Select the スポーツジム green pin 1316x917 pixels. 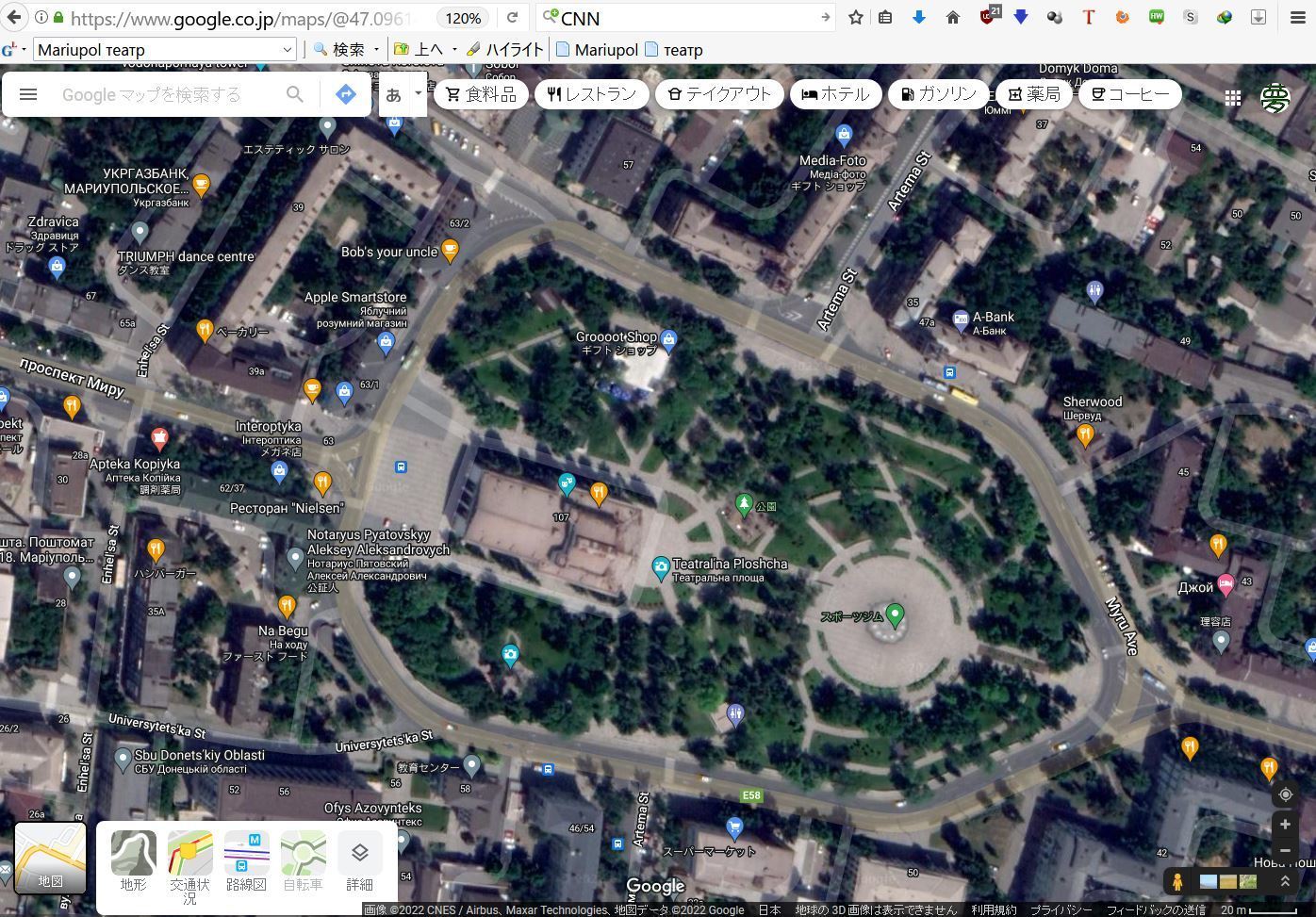coord(896,615)
